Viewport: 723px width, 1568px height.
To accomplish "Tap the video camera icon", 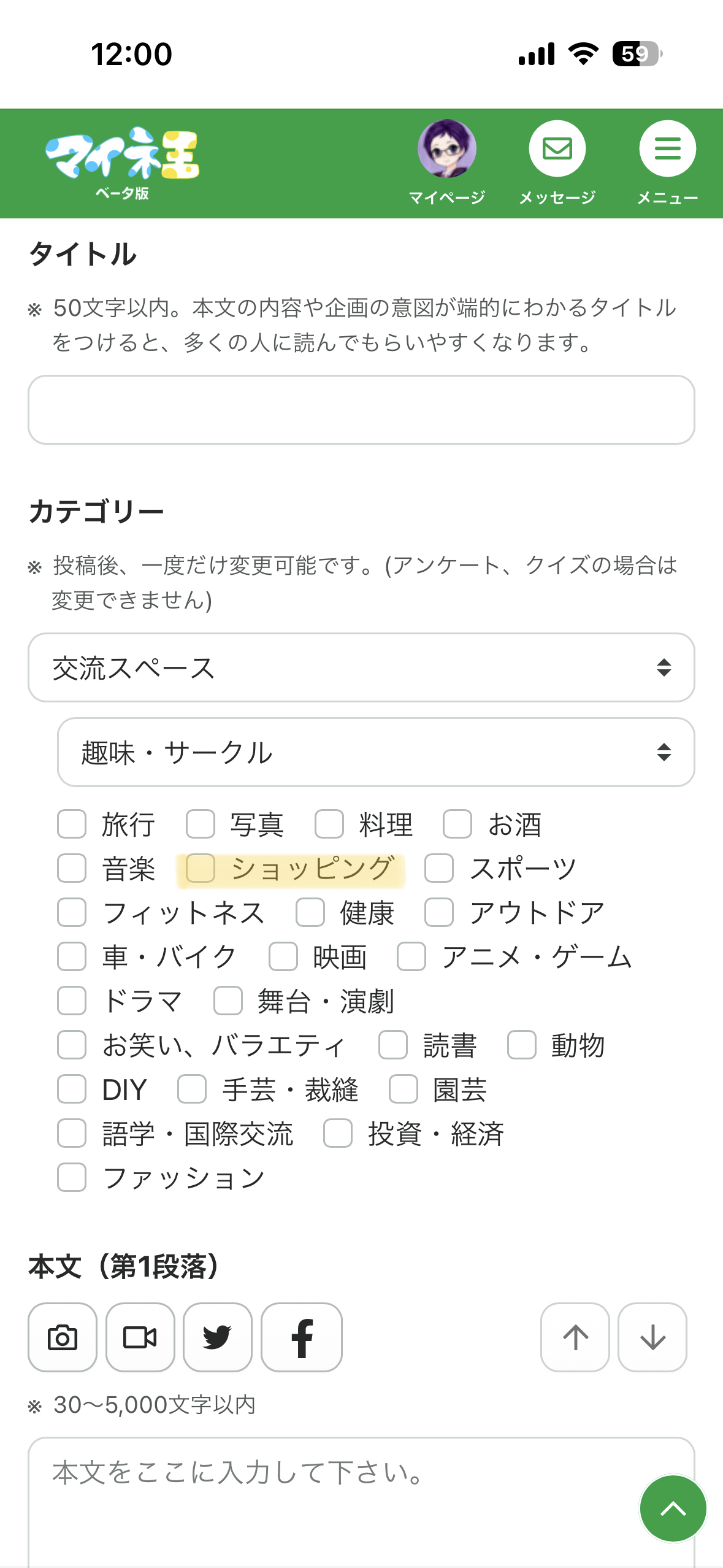I will tap(140, 1337).
